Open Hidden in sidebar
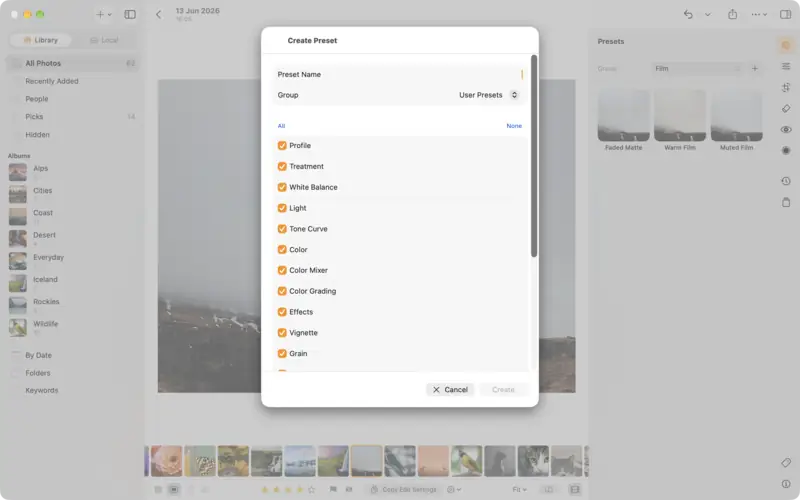Viewport: 800px width, 500px height. click(x=72, y=135)
